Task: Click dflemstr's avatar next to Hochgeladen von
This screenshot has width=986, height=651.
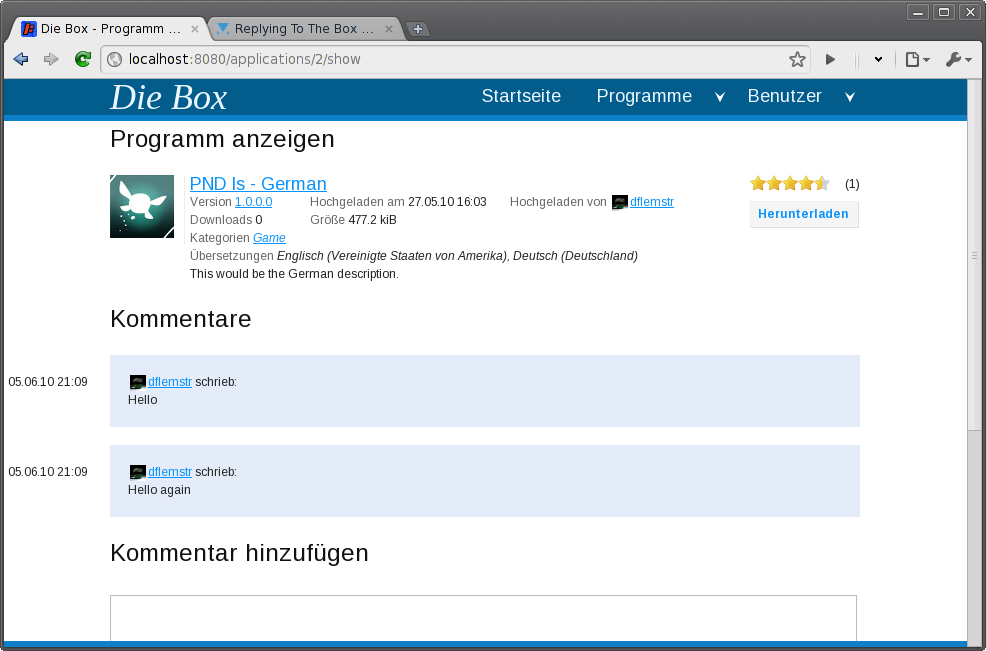Action: coord(619,202)
